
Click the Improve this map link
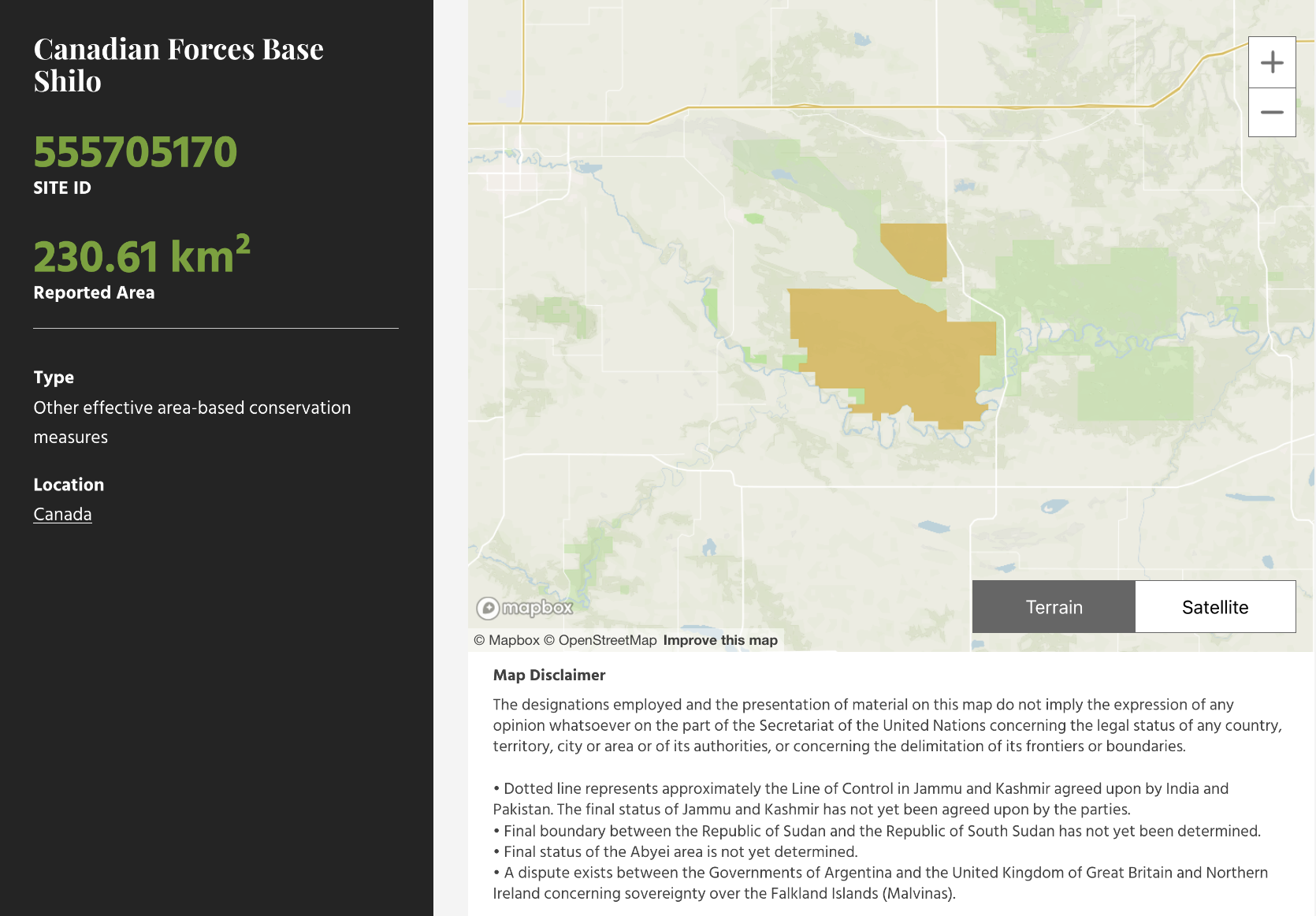pos(719,640)
